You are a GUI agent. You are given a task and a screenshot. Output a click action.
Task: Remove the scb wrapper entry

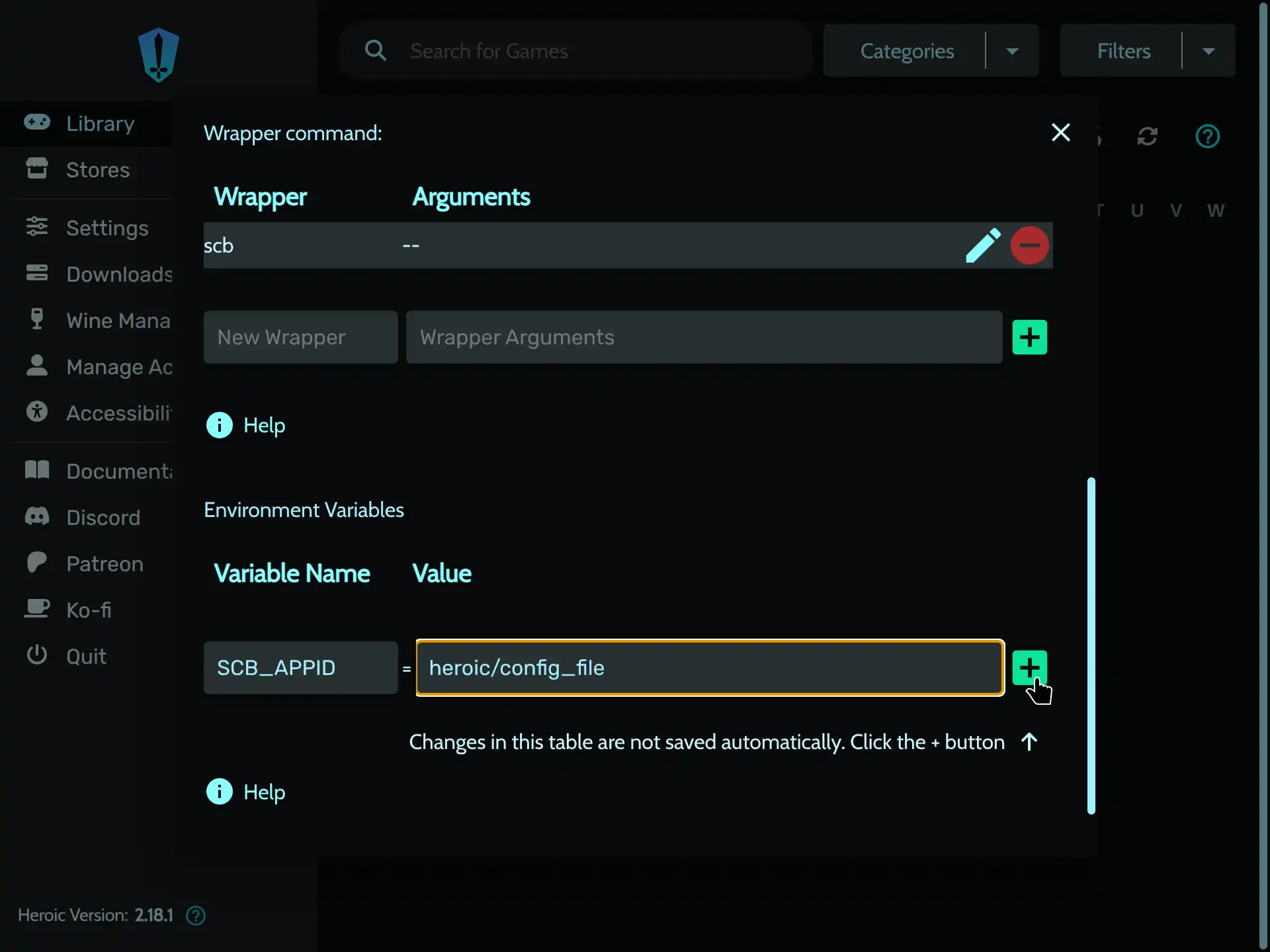(x=1029, y=245)
